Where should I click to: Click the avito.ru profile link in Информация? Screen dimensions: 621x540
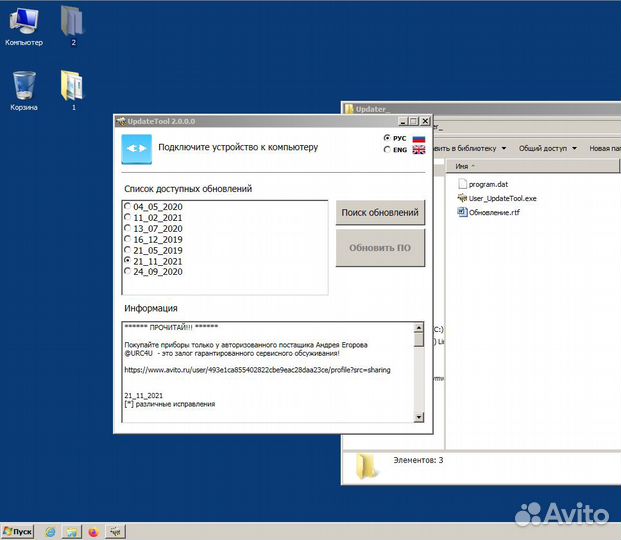pos(257,370)
